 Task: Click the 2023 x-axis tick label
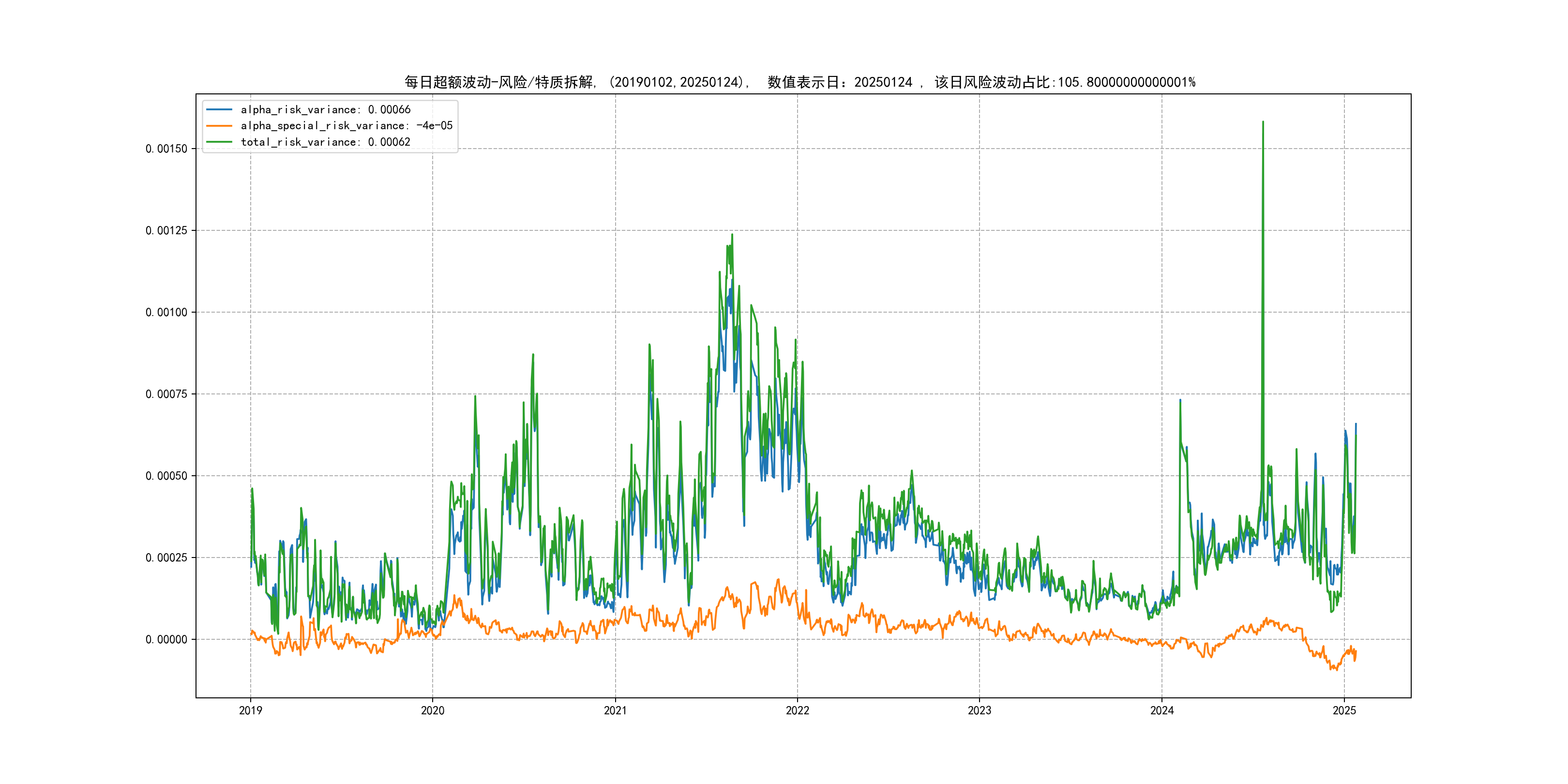coord(980,710)
